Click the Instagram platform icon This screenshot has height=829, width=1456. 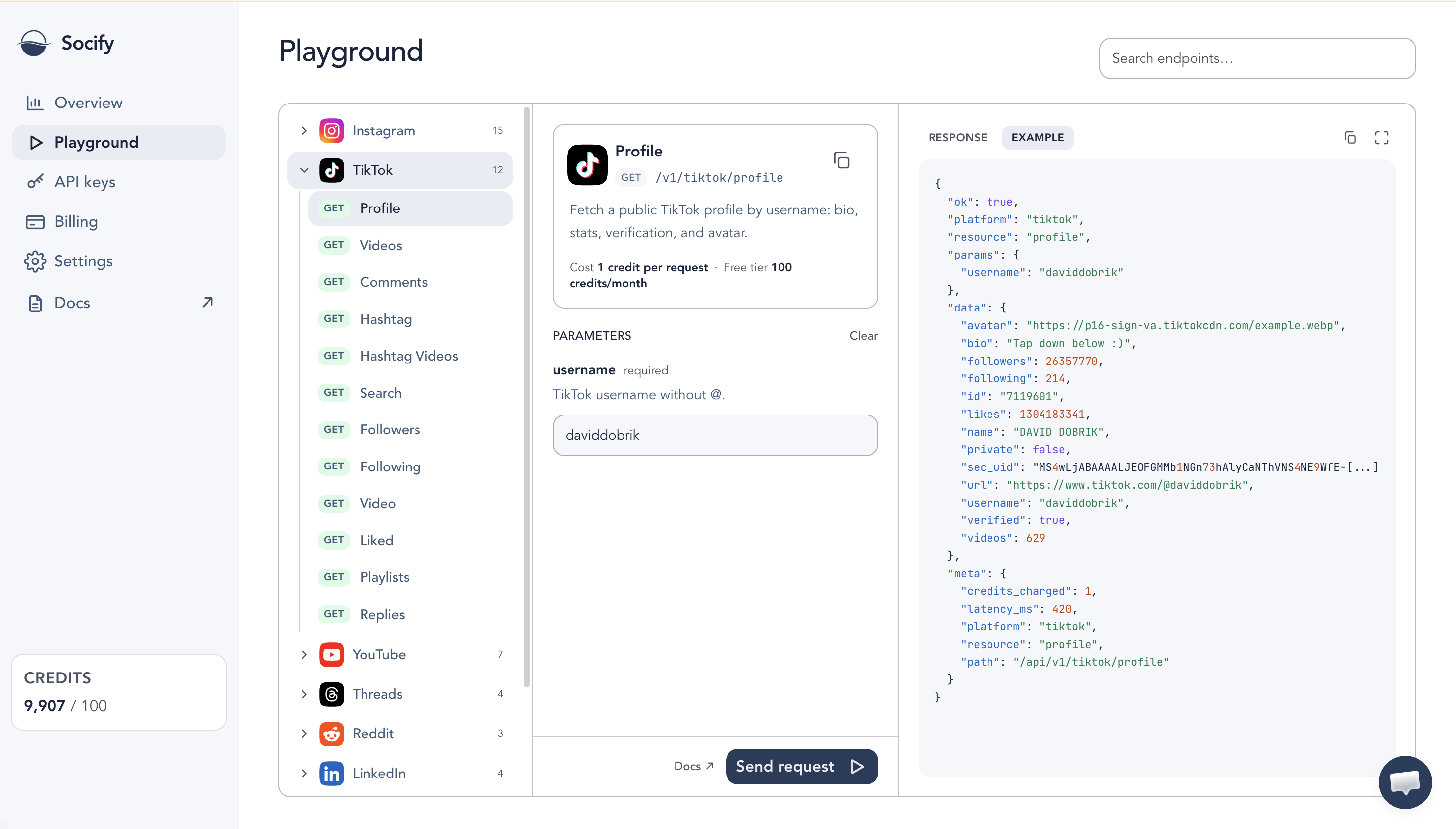(x=331, y=130)
